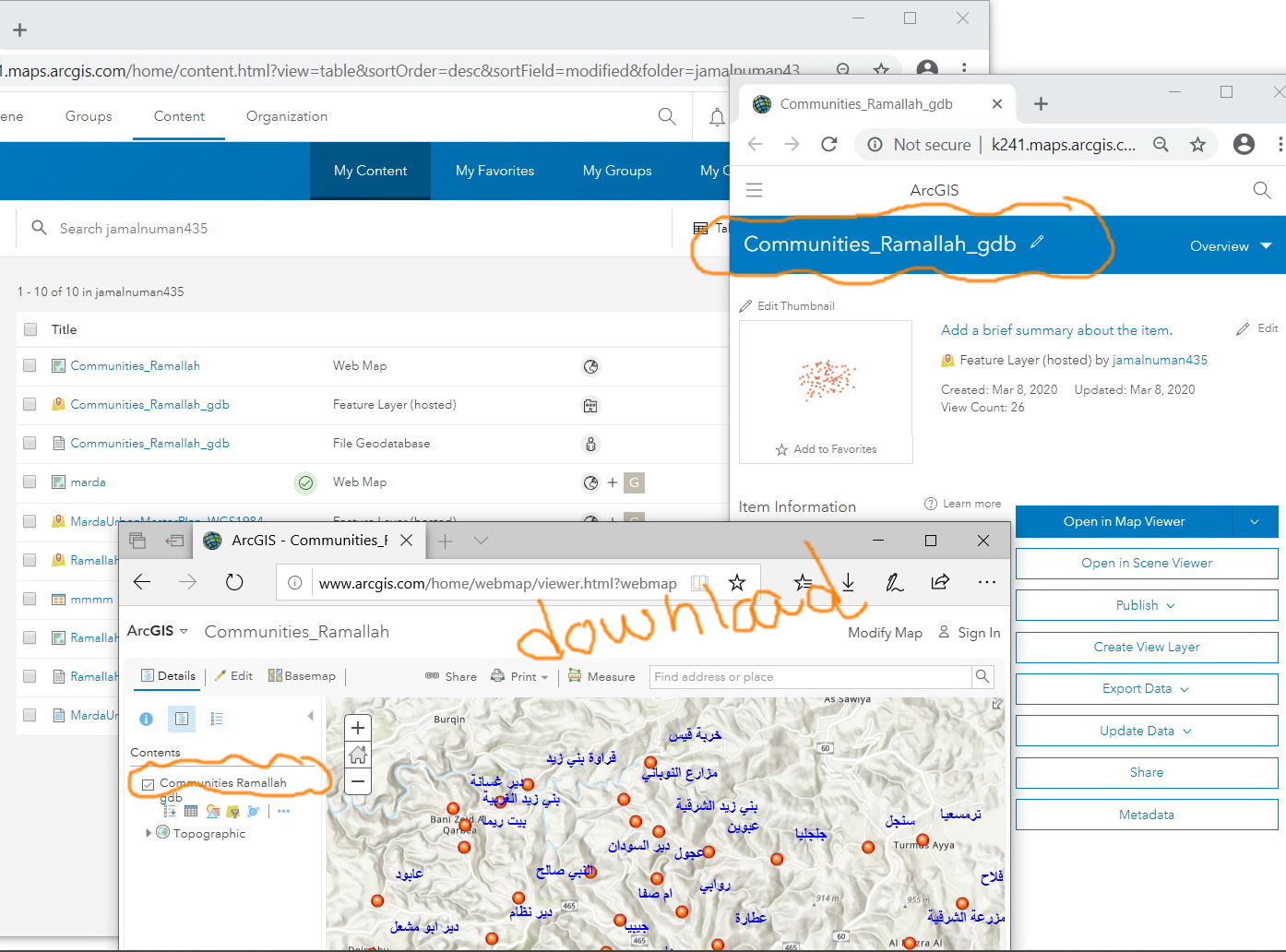1286x952 pixels.
Task: Open the ArcGIS dropdown menu in the map viewer
Action: (158, 631)
